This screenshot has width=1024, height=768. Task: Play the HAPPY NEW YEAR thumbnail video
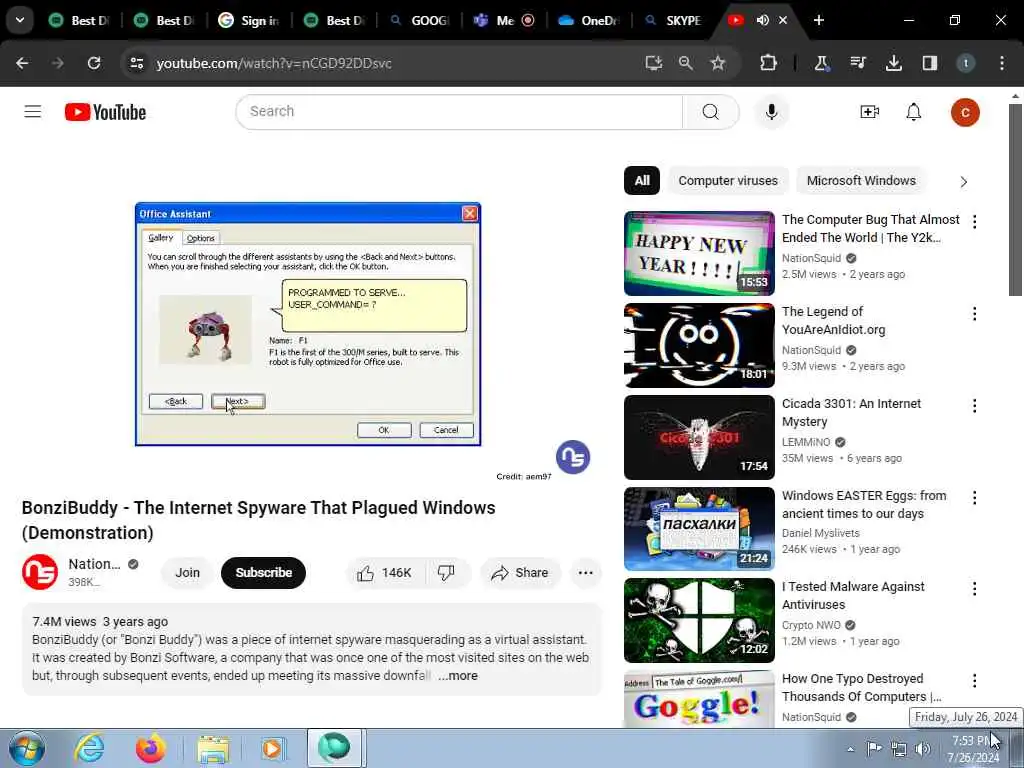click(699, 253)
